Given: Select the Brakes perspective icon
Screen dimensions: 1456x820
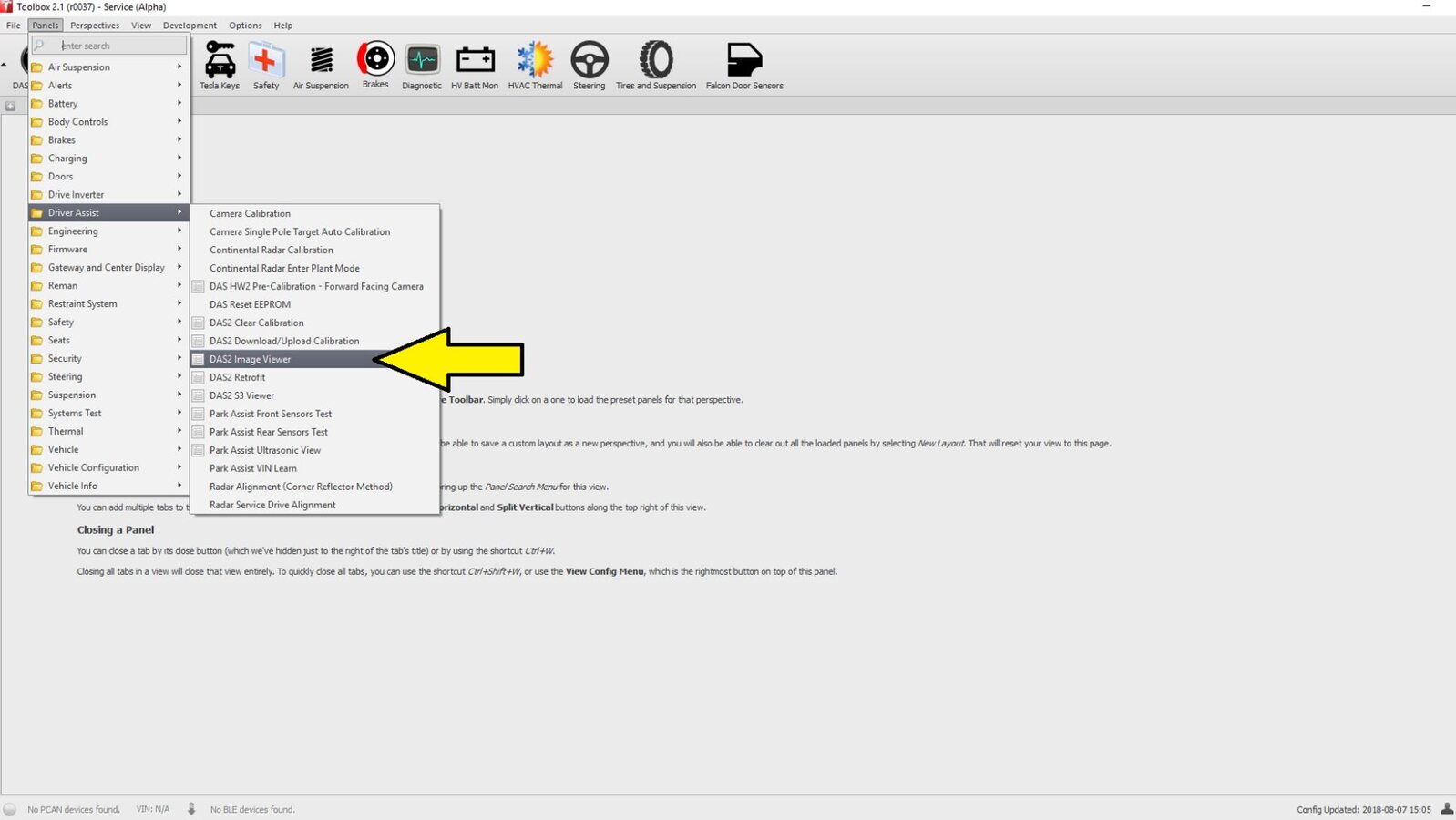Looking at the screenshot, I should point(375,64).
